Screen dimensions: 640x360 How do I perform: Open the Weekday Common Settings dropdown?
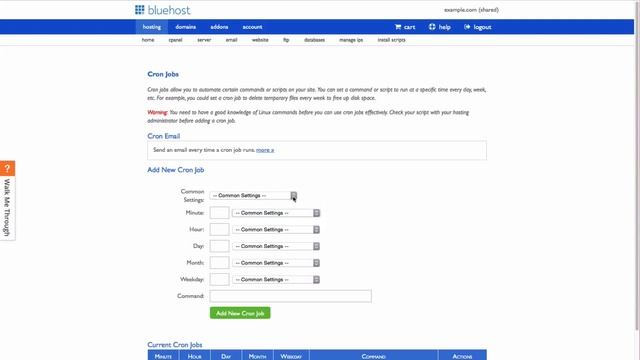click(276, 280)
